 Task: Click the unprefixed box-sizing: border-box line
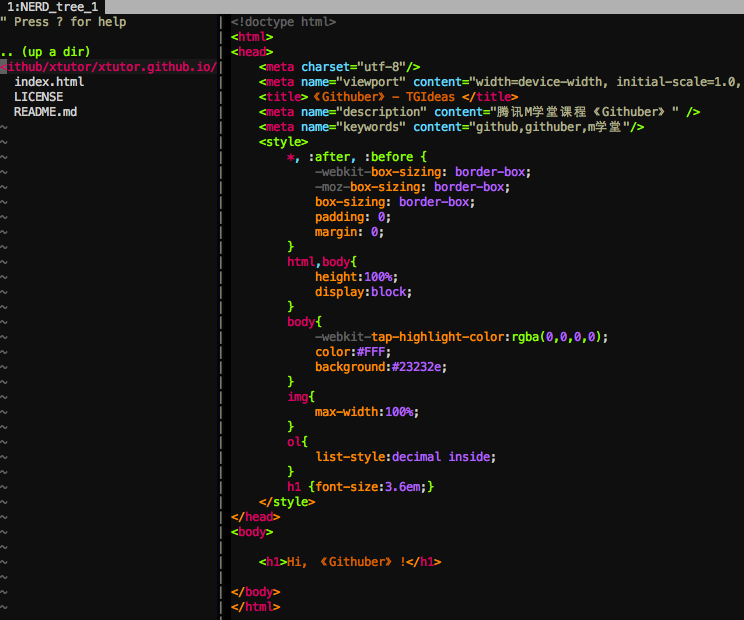tap(395, 202)
